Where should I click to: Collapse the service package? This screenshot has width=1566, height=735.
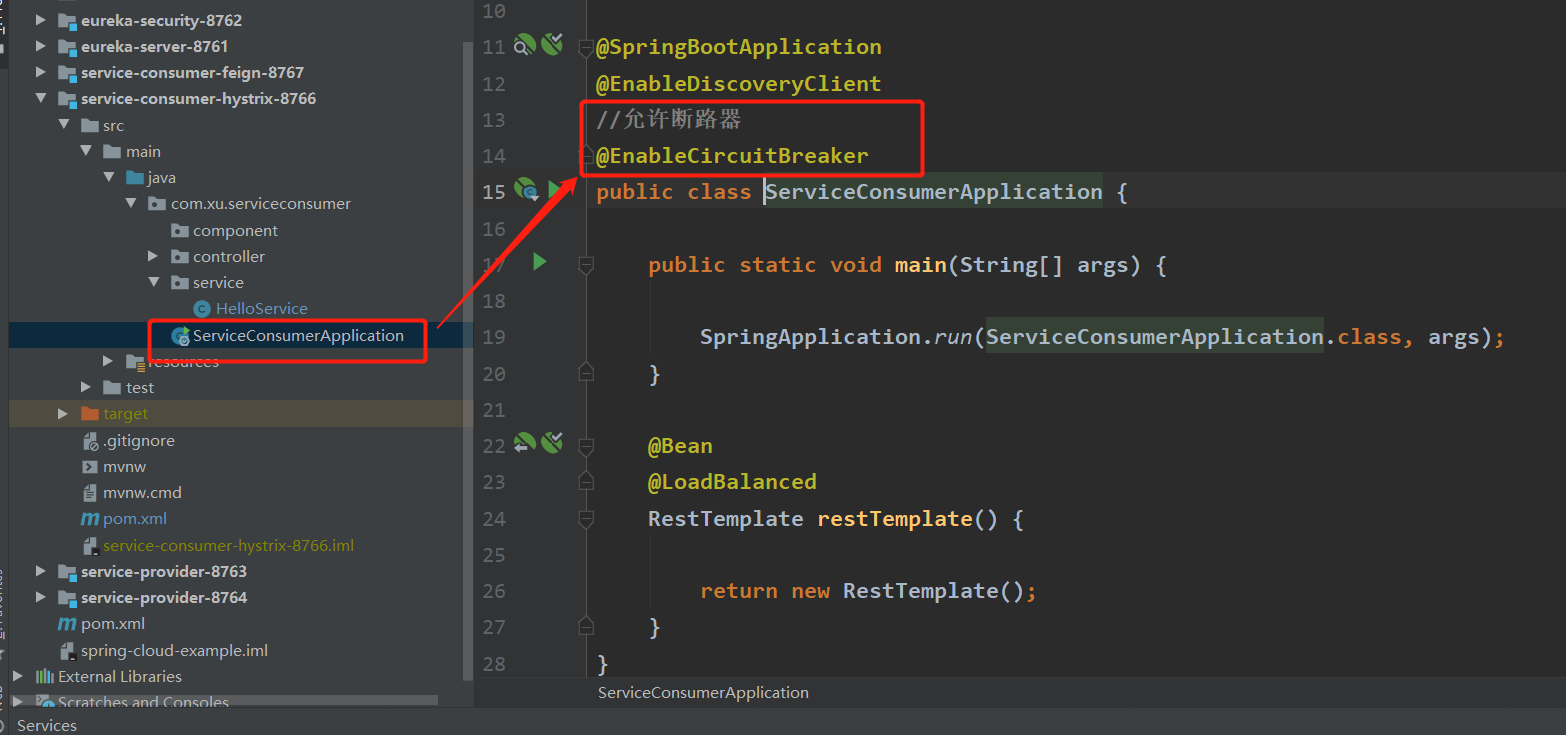click(x=153, y=282)
